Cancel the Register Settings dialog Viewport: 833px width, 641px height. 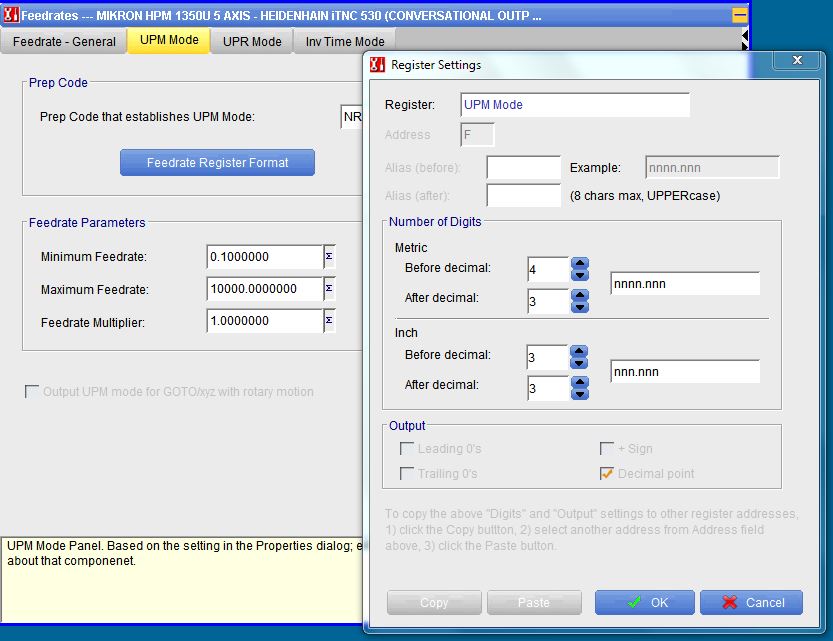pyautogui.click(x=751, y=603)
